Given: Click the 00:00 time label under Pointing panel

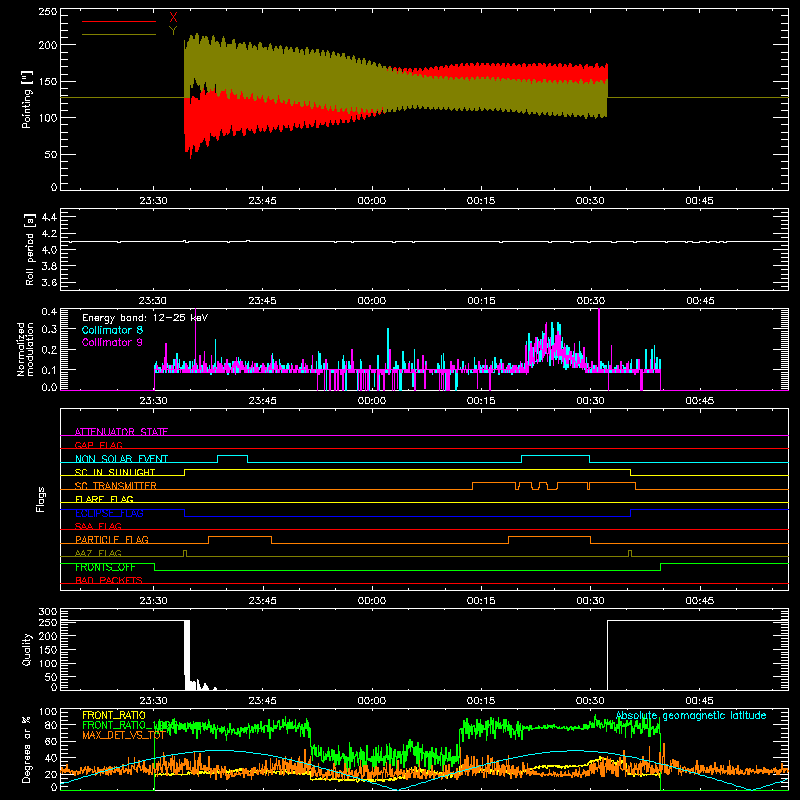Looking at the screenshot, I should [x=371, y=201].
